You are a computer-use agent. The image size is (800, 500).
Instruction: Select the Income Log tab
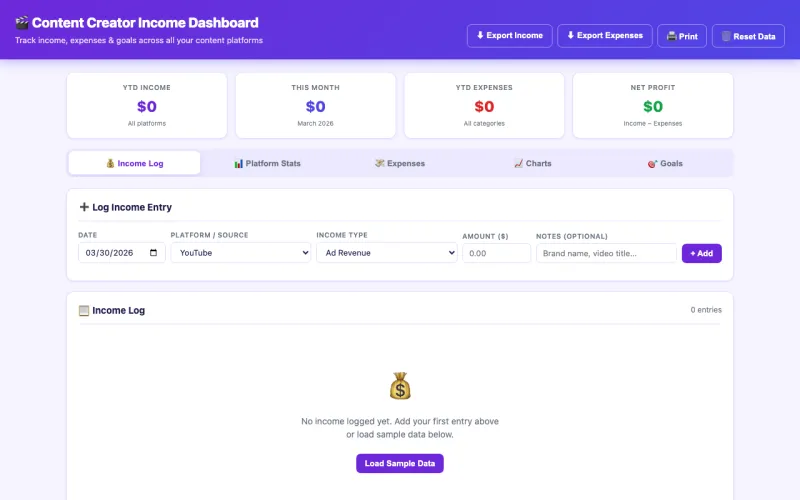(x=134, y=163)
